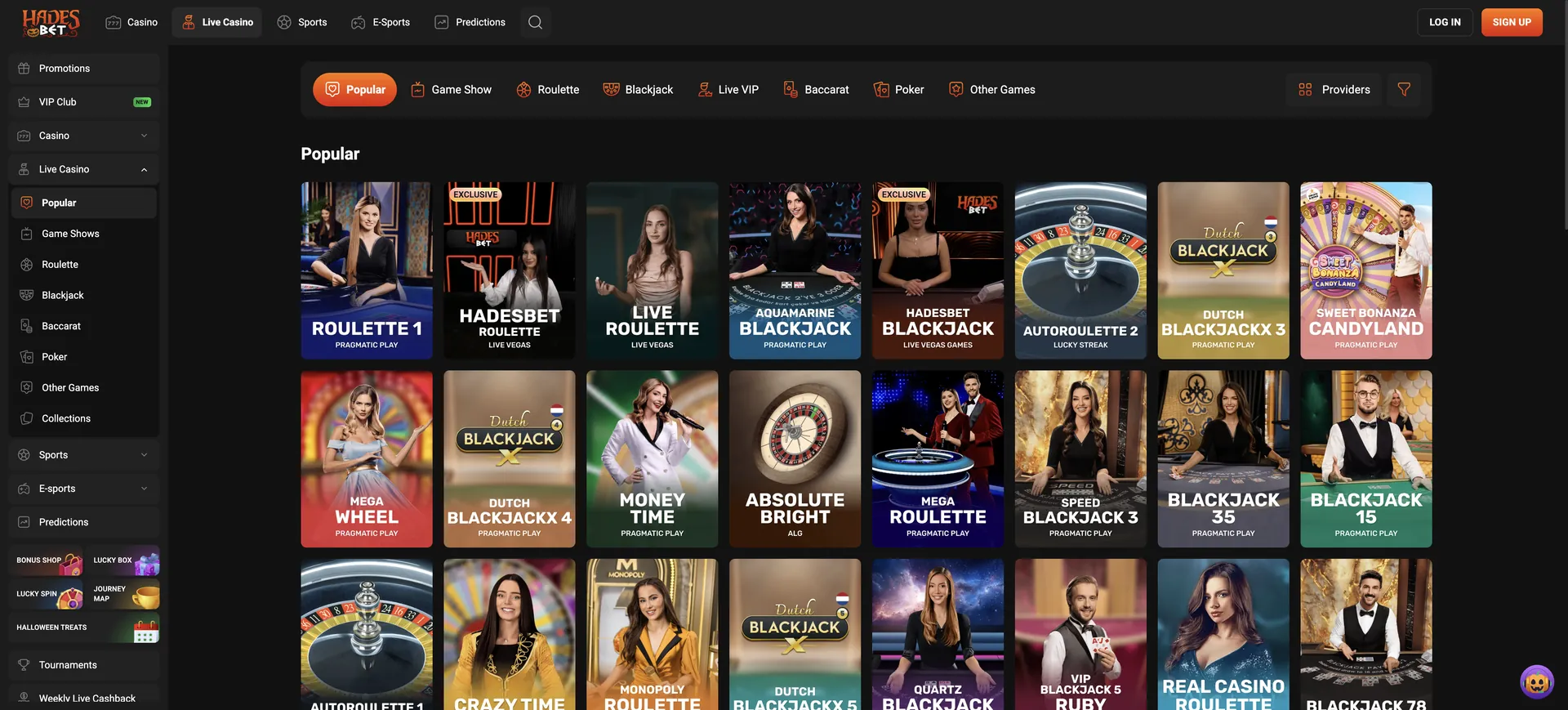Expand the E-sports sidebar section
Image resolution: width=1568 pixels, height=710 pixels.
pos(84,489)
